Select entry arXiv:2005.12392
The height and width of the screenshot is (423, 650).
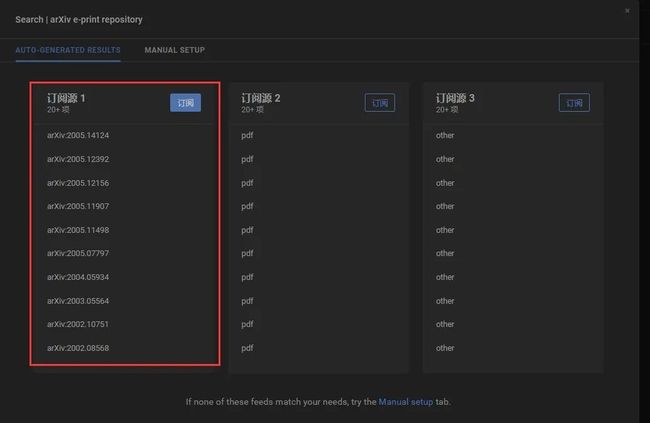coord(78,159)
